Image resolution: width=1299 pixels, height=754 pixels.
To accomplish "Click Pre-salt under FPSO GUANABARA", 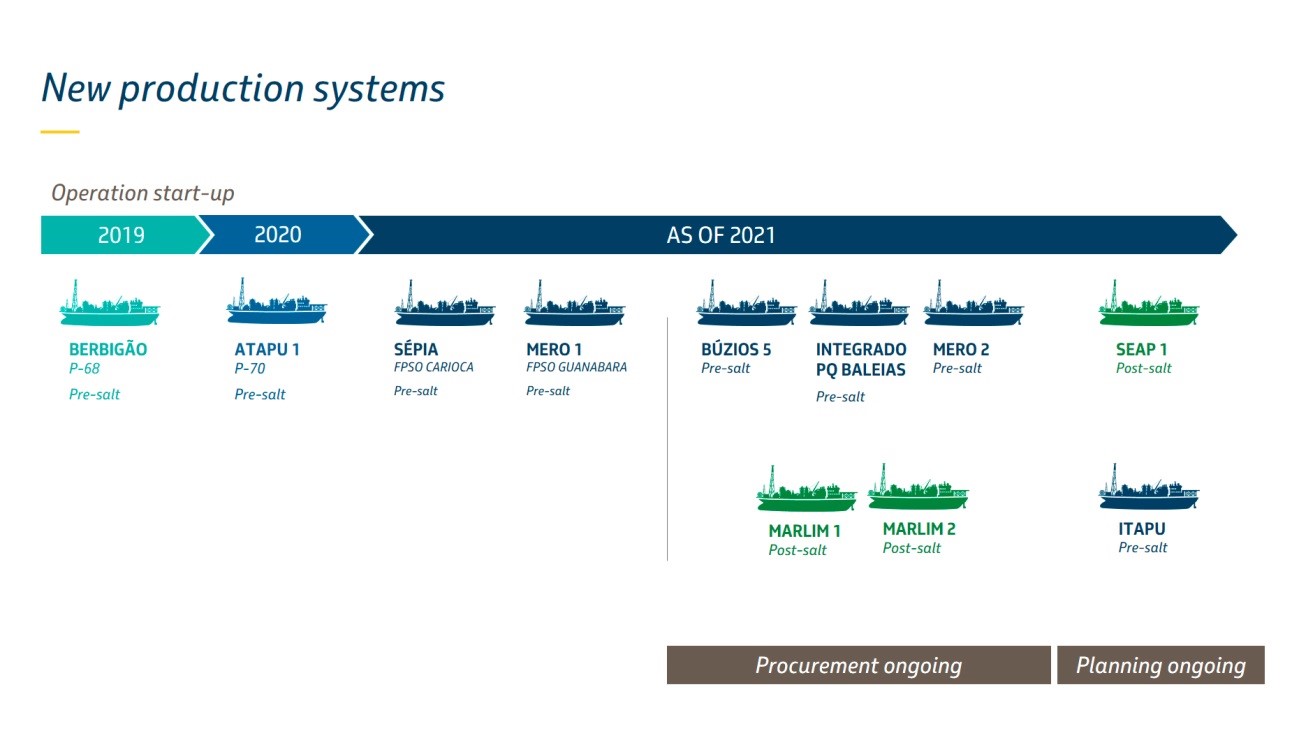I will 548,391.
